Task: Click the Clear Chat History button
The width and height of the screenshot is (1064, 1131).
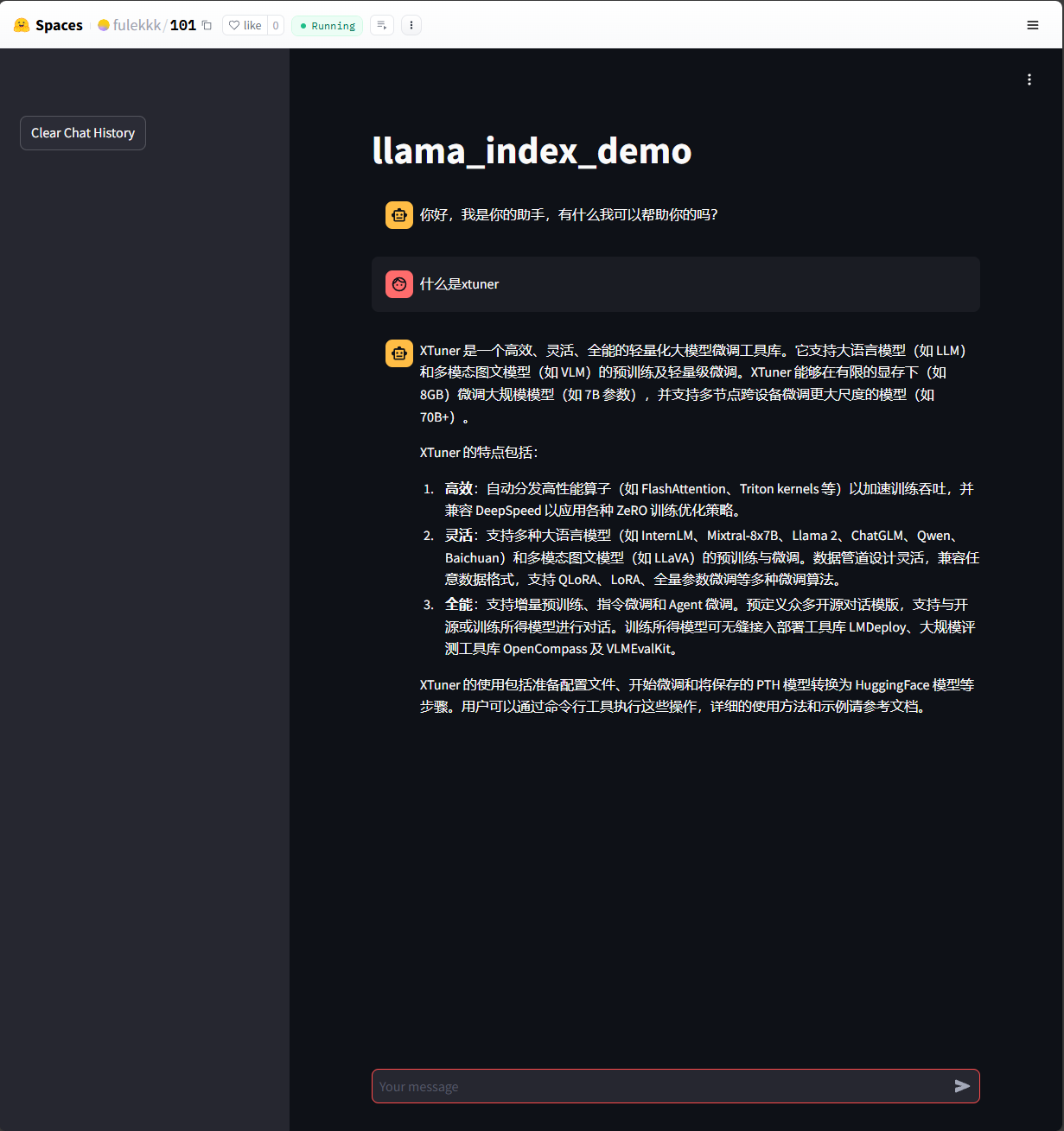Action: point(82,132)
